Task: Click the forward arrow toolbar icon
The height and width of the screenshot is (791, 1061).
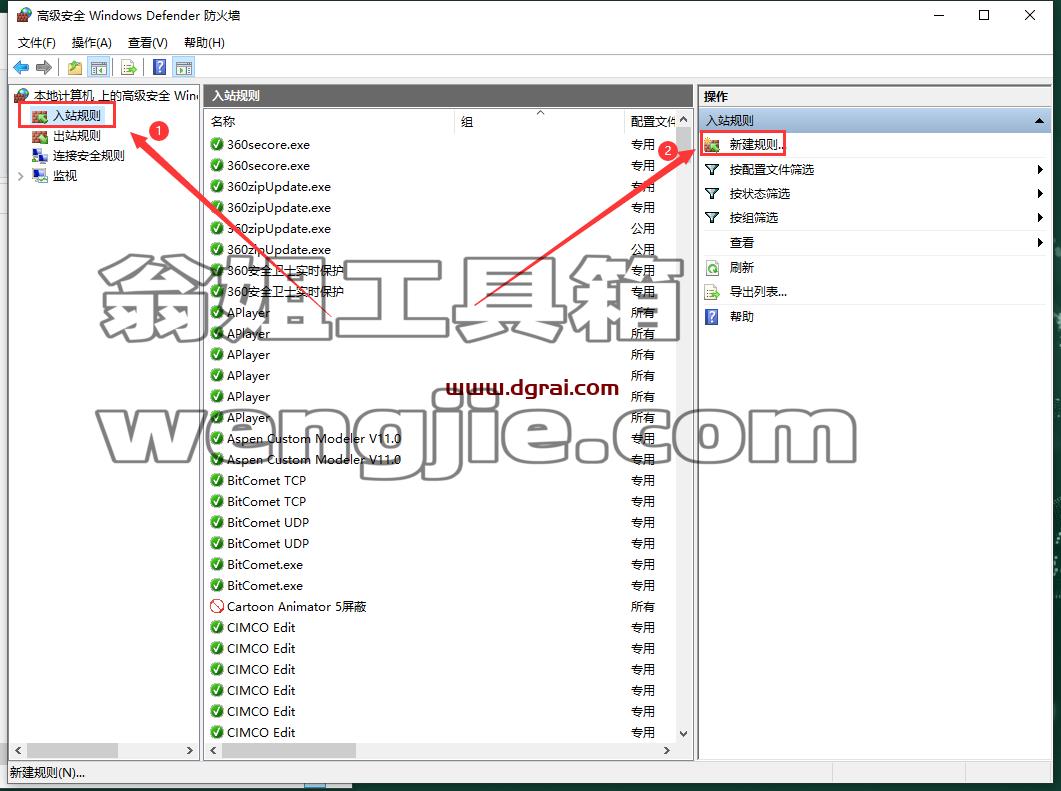Action: point(44,67)
